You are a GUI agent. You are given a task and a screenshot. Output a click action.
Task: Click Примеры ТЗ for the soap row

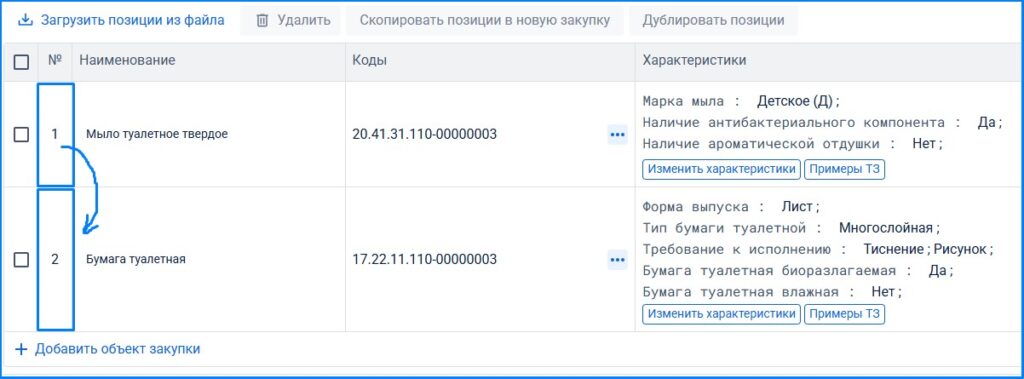click(844, 169)
